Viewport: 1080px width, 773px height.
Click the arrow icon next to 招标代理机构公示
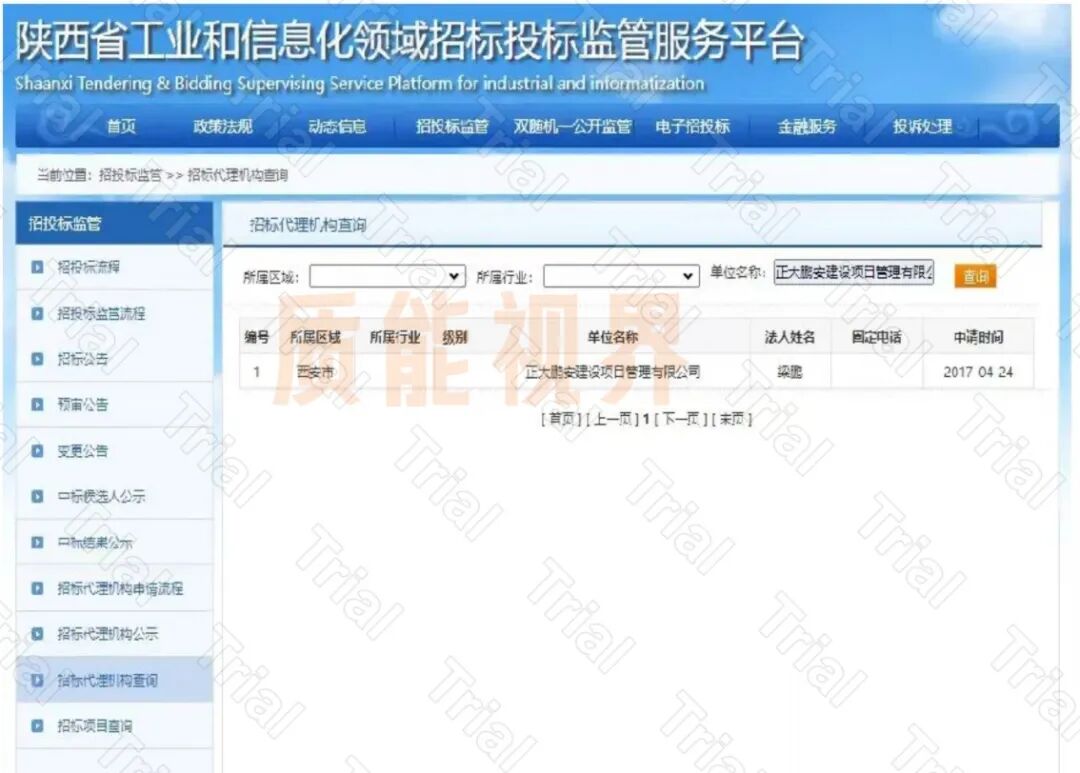tap(38, 635)
